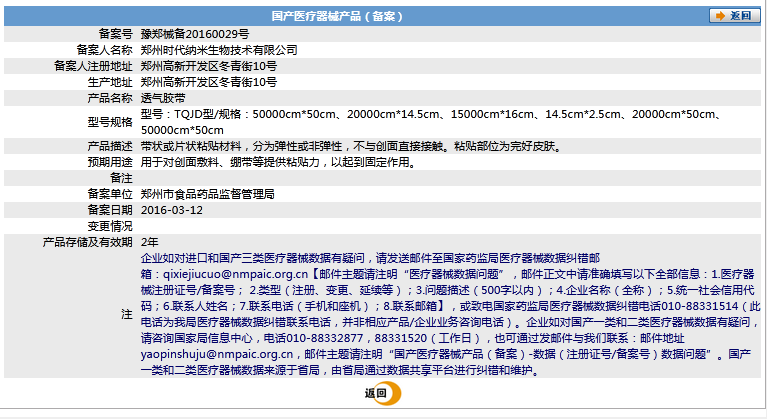Click the 备注 label
This screenshot has height=419, width=767.
click(121, 178)
